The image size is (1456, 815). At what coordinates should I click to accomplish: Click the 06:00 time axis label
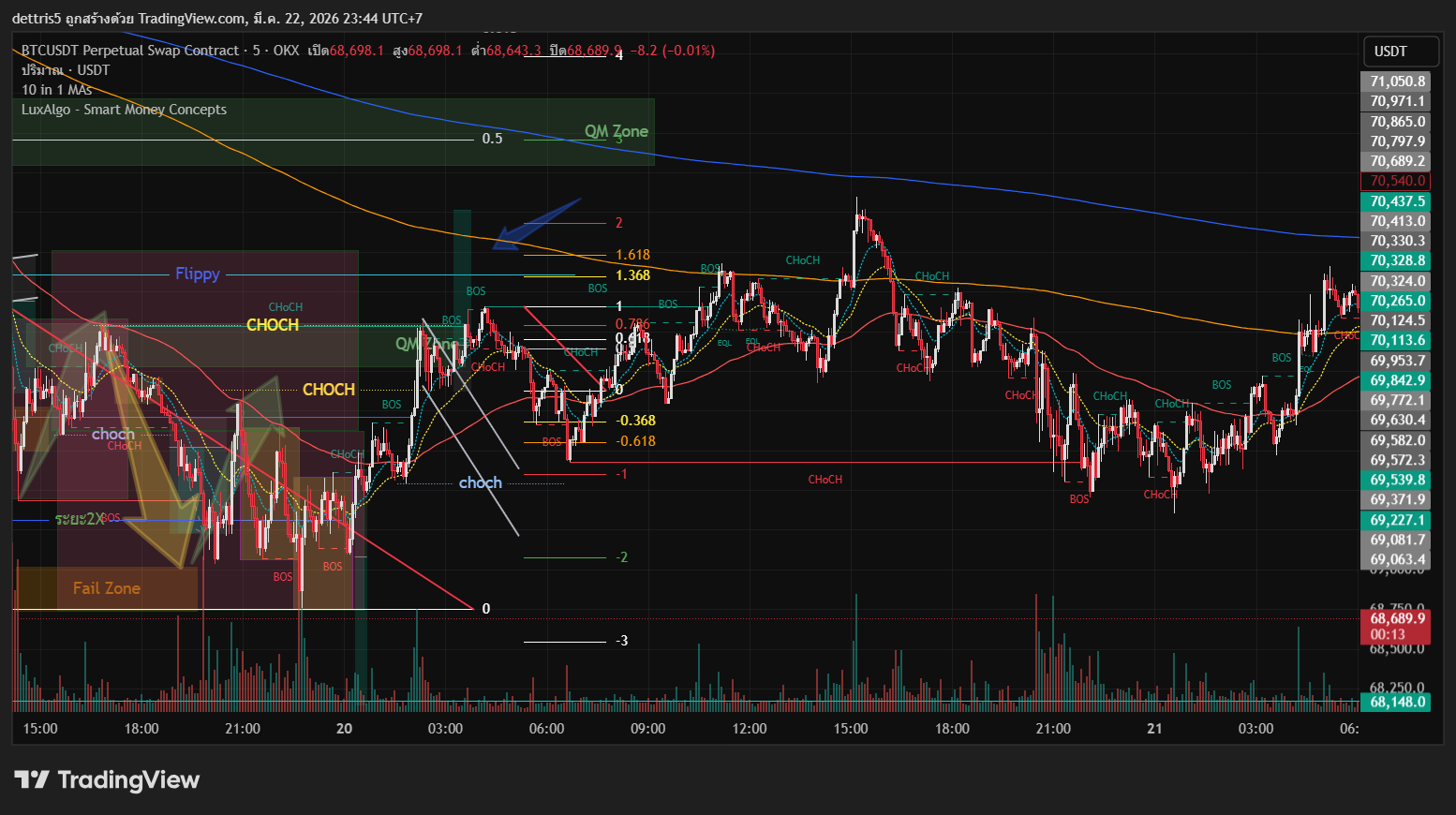(546, 729)
